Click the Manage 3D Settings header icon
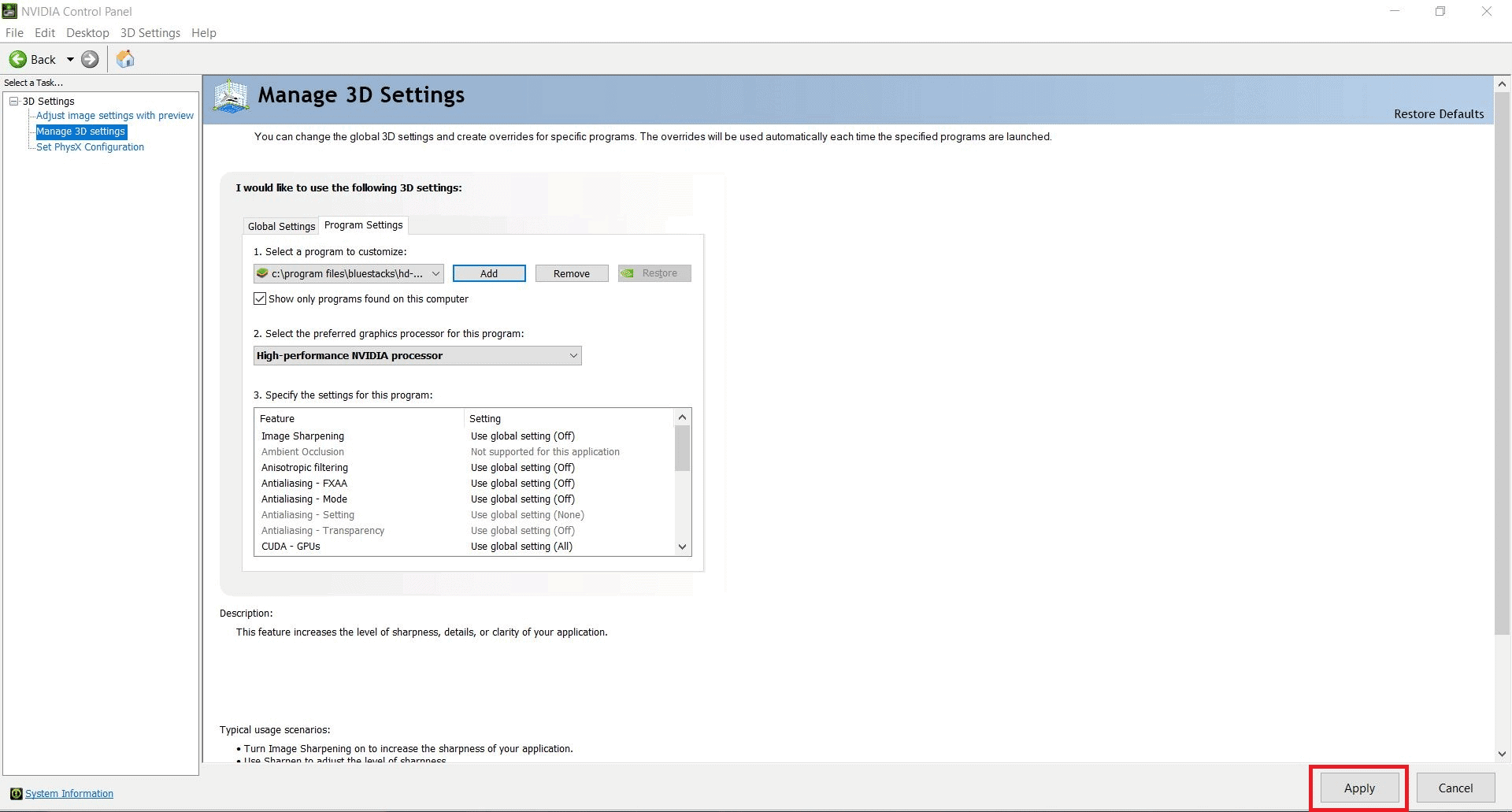 pyautogui.click(x=231, y=97)
